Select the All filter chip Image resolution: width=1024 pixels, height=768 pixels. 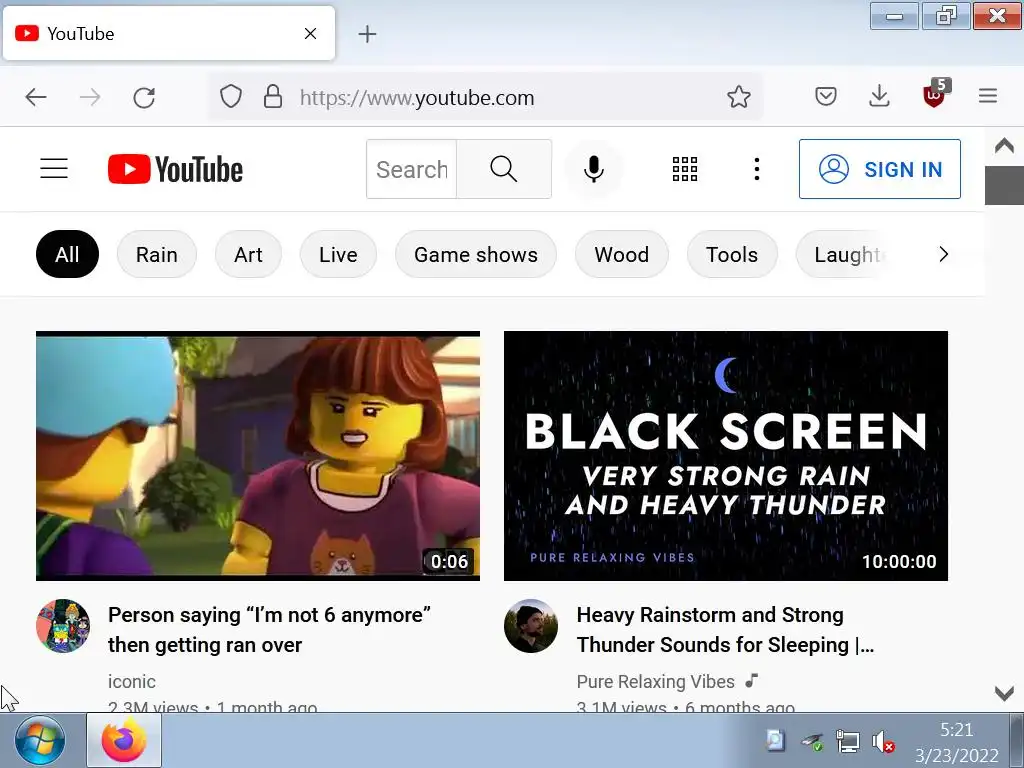tap(67, 254)
